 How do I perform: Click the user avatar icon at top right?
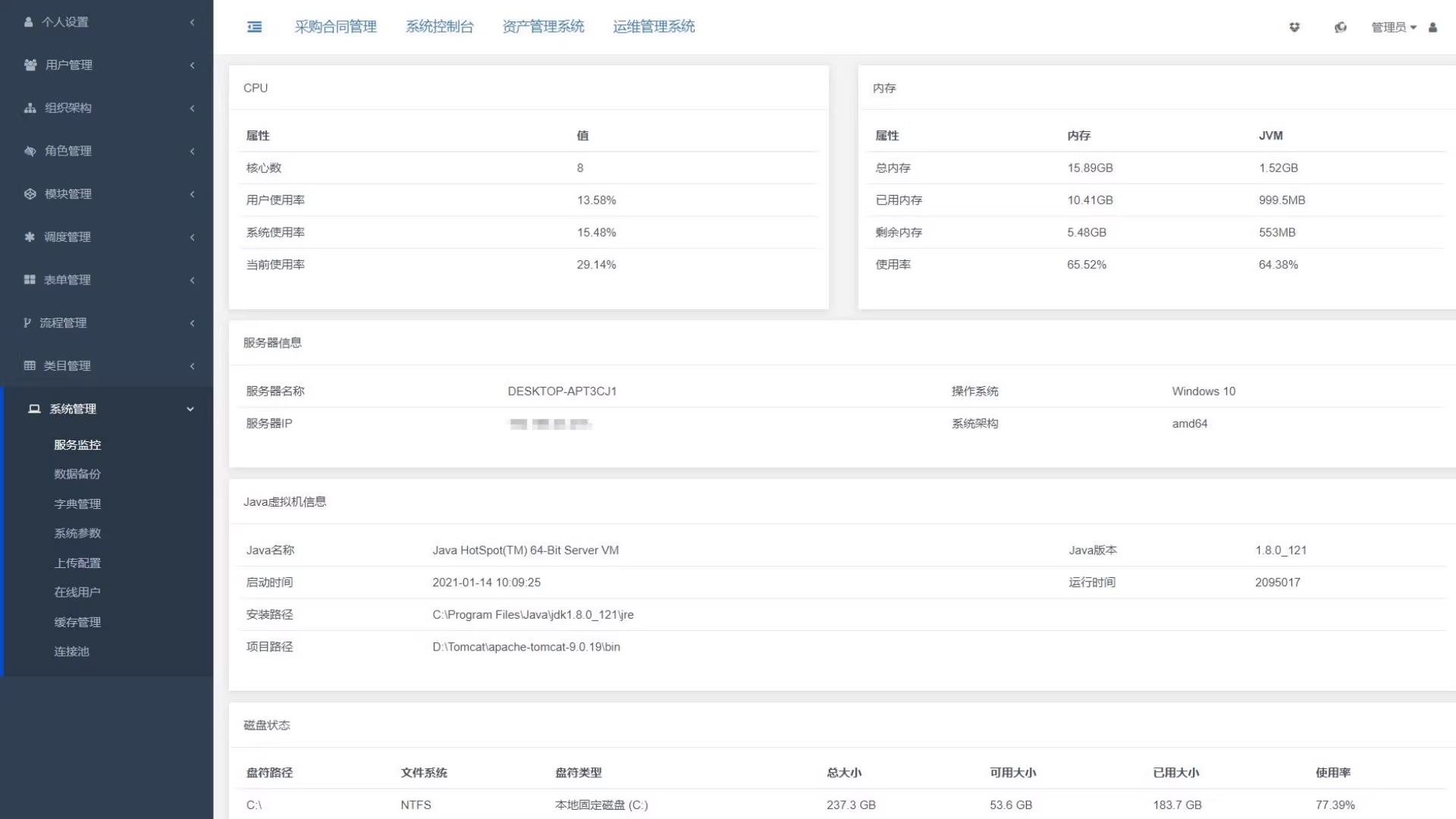[1432, 27]
